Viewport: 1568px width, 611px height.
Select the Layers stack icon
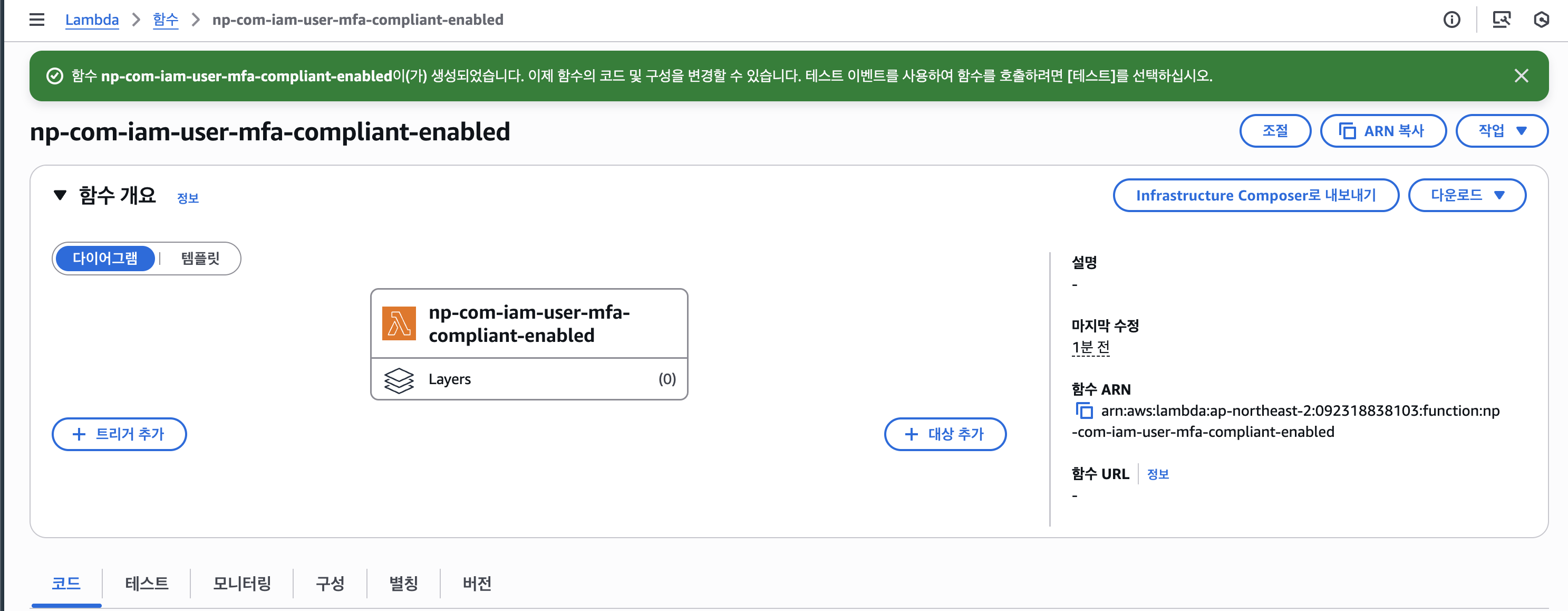399,379
